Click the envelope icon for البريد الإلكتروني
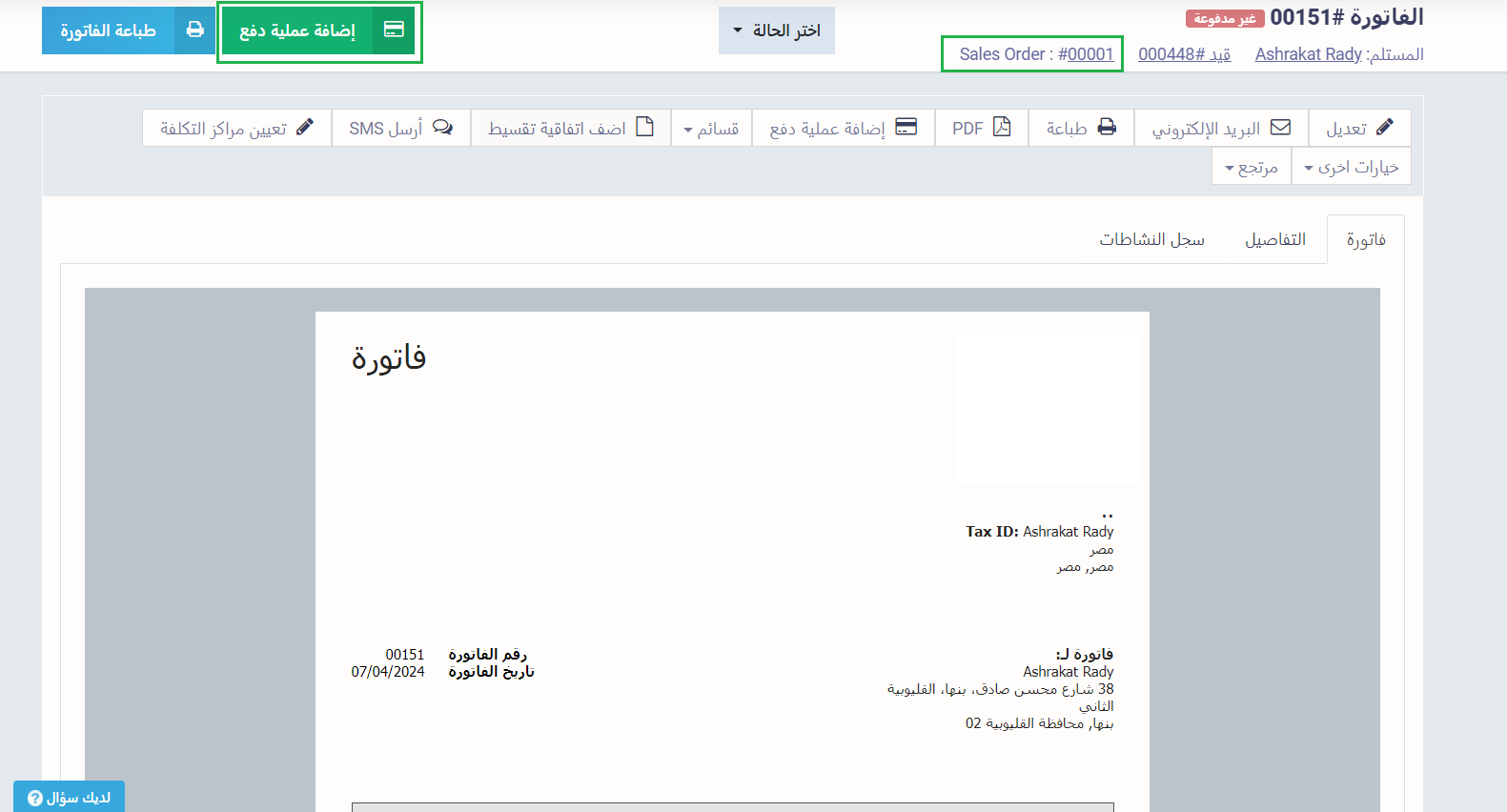Viewport: 1507px width, 812px height. tap(1280, 128)
